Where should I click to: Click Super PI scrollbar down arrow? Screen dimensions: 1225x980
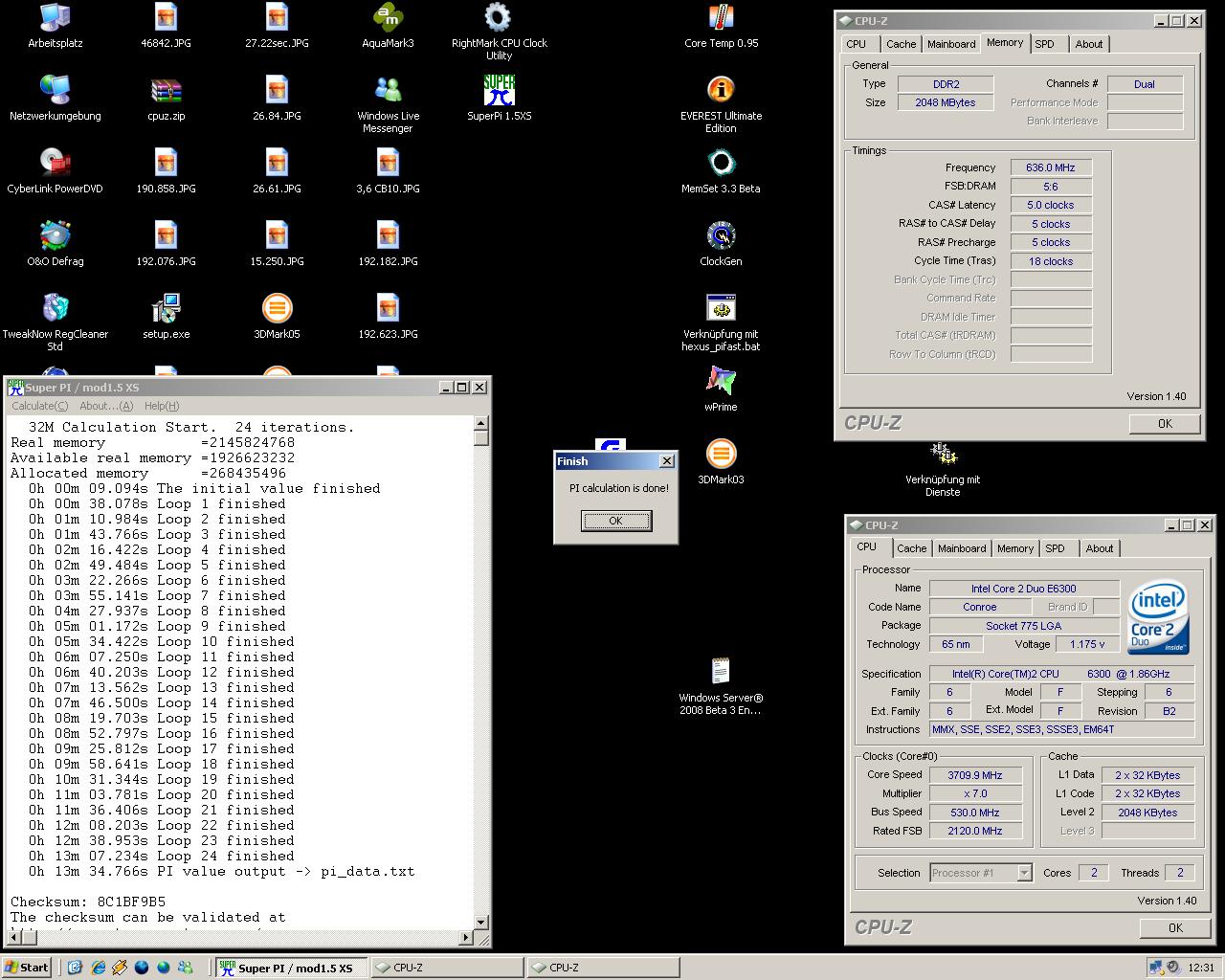coord(480,922)
